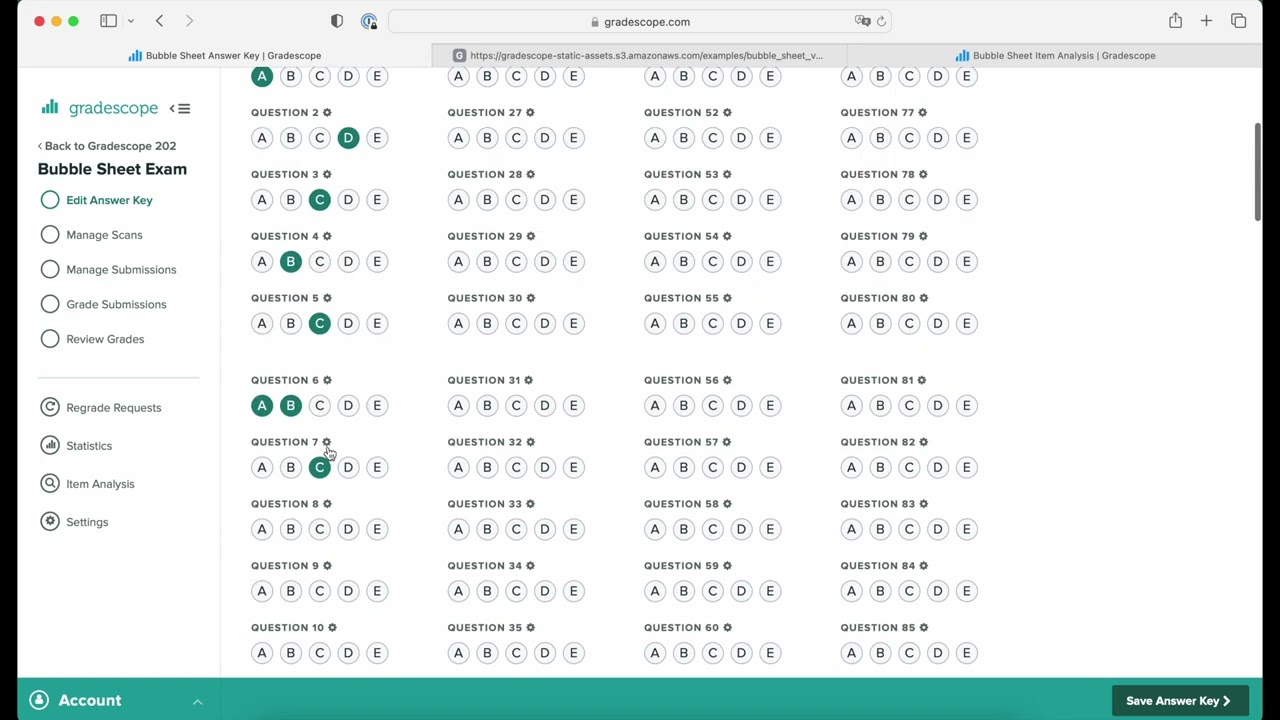The image size is (1280, 720).
Task: Click the Statistics chart icon in sidebar
Action: click(x=50, y=446)
